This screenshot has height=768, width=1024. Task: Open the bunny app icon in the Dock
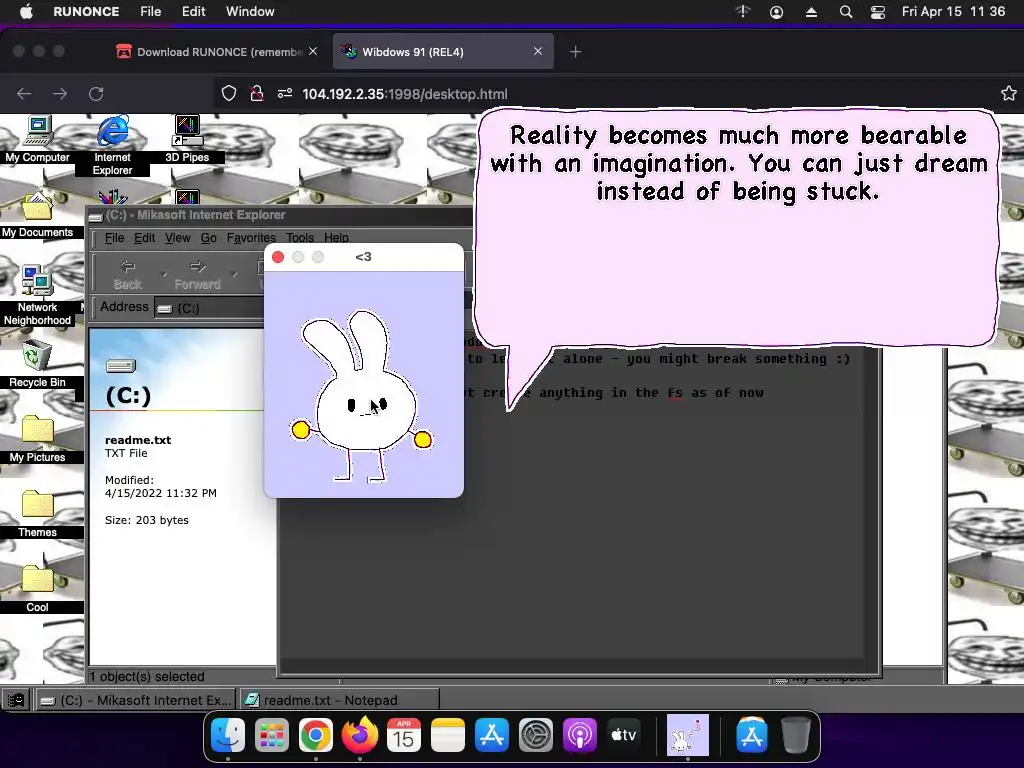(687, 735)
